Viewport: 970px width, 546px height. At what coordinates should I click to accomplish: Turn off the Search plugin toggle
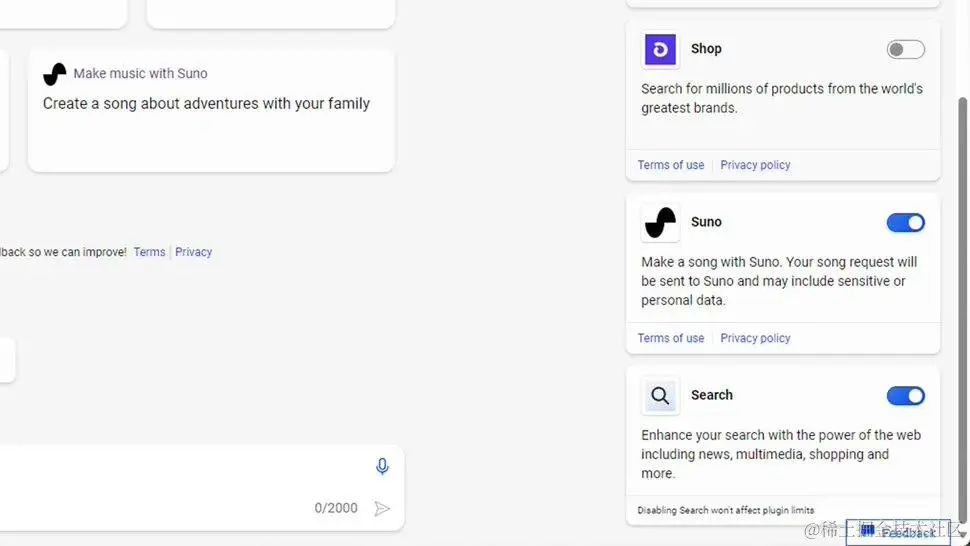pos(906,396)
